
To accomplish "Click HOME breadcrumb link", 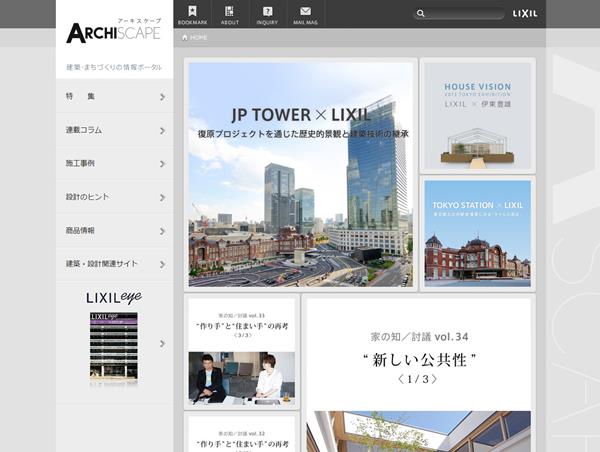I will click(199, 38).
